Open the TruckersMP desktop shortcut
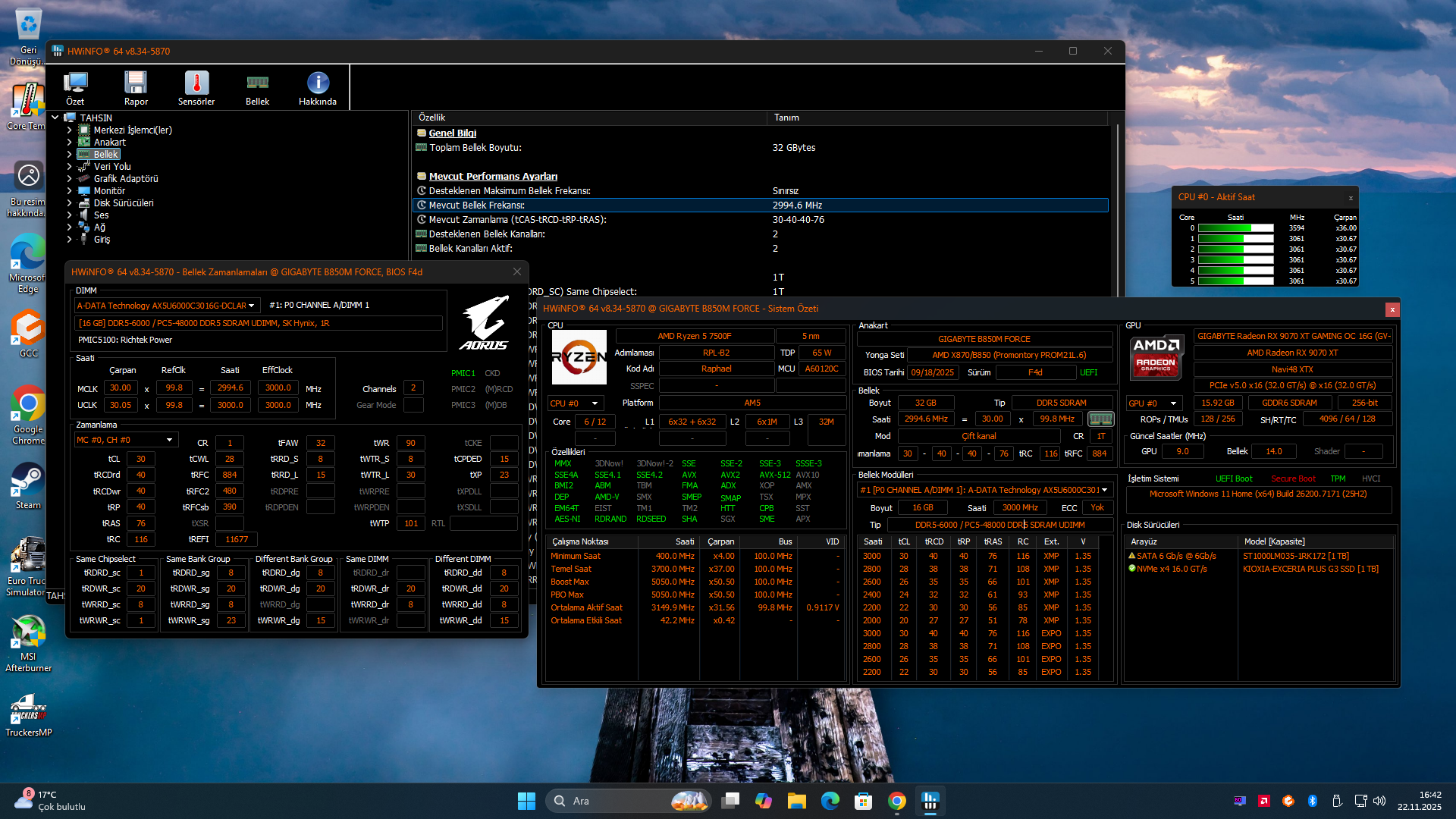This screenshot has height=819, width=1456. (28, 714)
